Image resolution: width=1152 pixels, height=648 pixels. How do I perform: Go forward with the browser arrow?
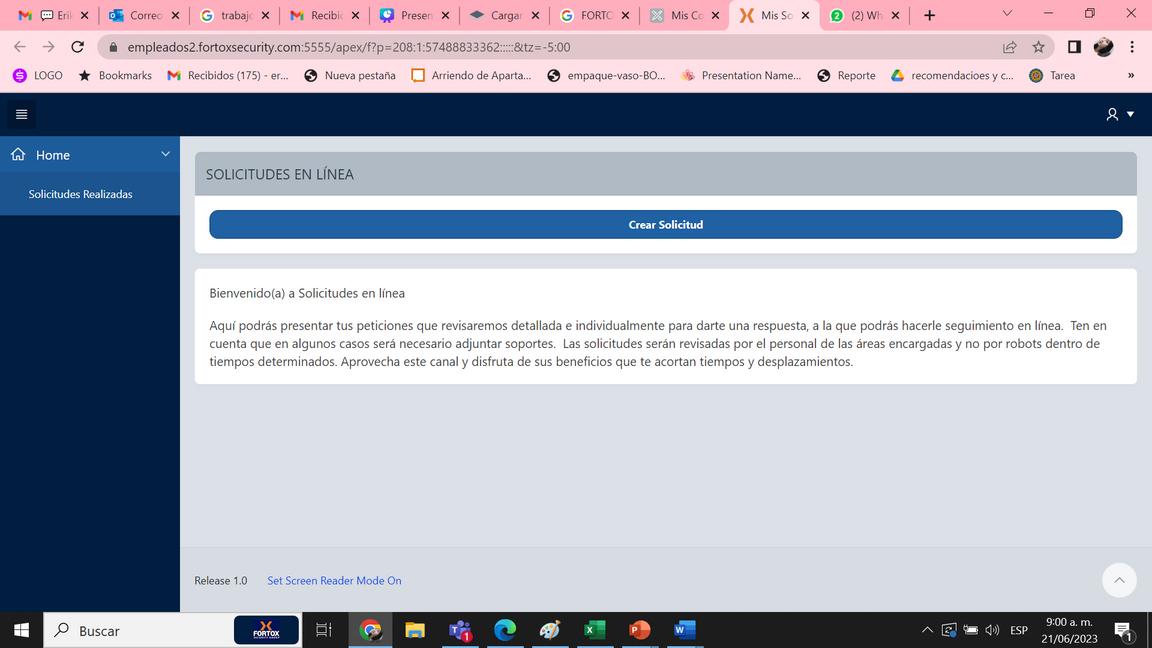48,47
